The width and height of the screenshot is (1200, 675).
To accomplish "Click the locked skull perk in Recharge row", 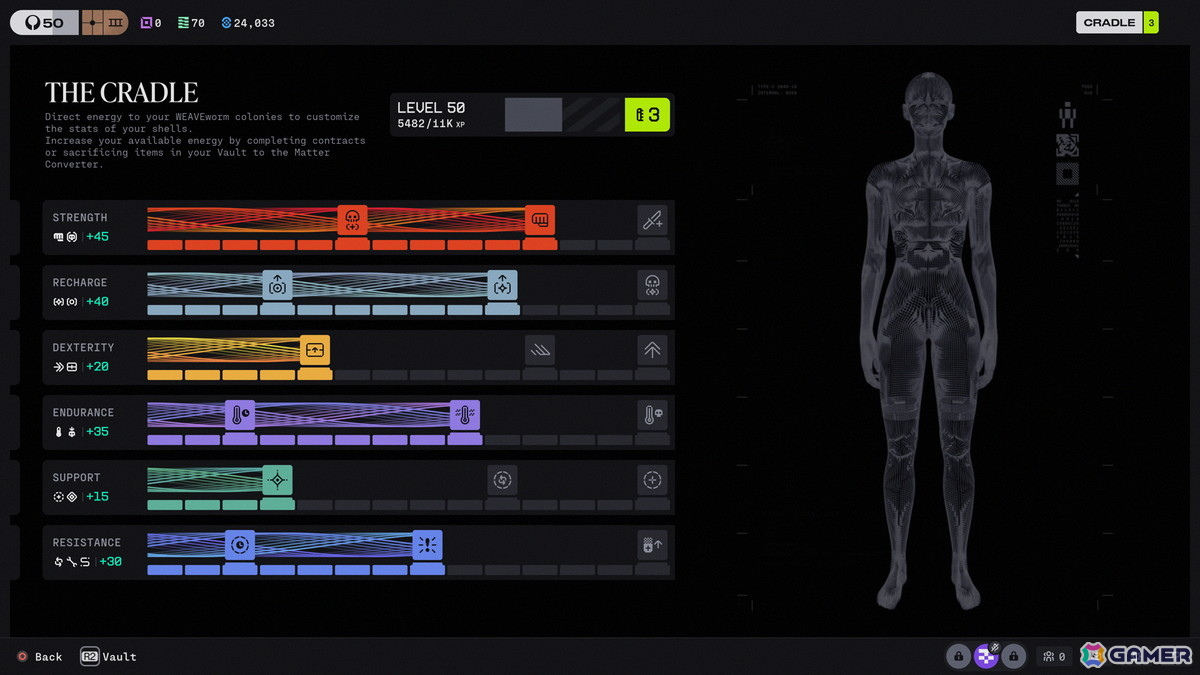I will pos(652,285).
